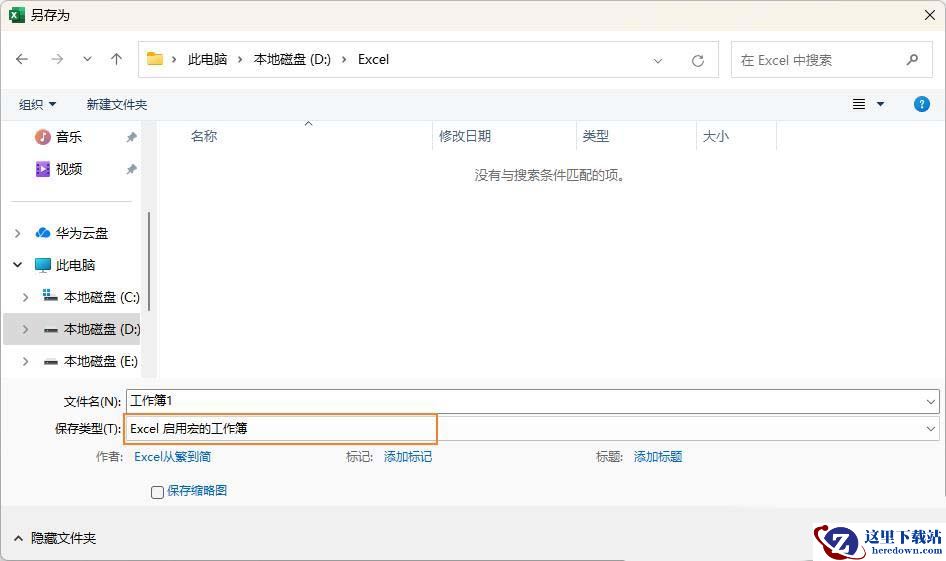Click the magnifier search icon

tap(912, 60)
